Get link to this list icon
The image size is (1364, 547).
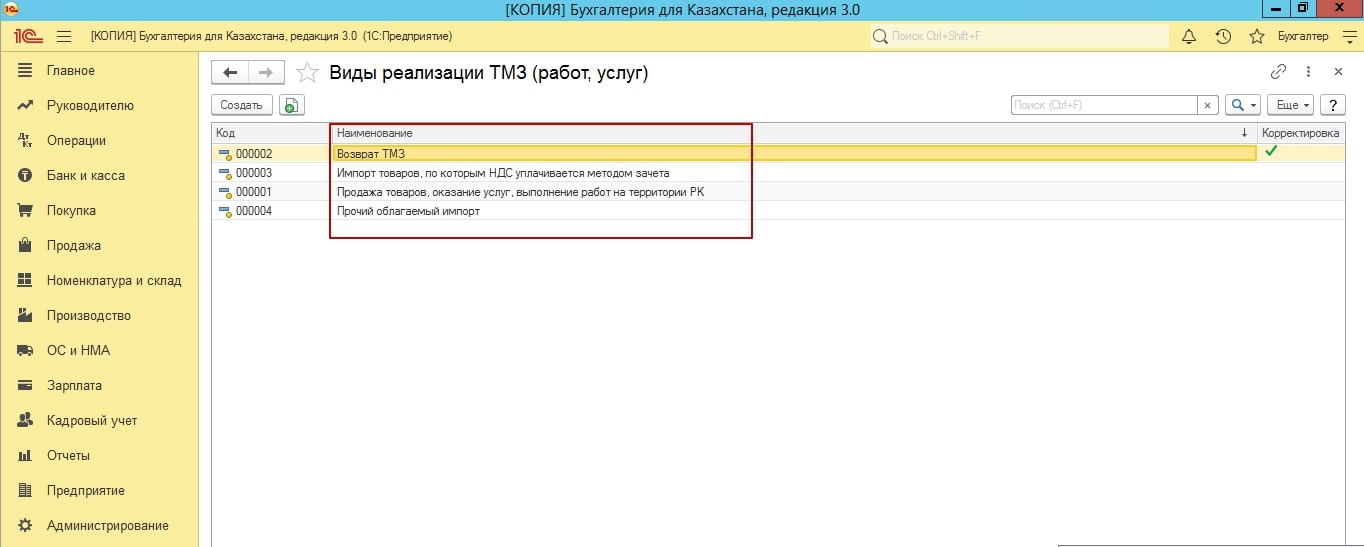(x=1278, y=72)
